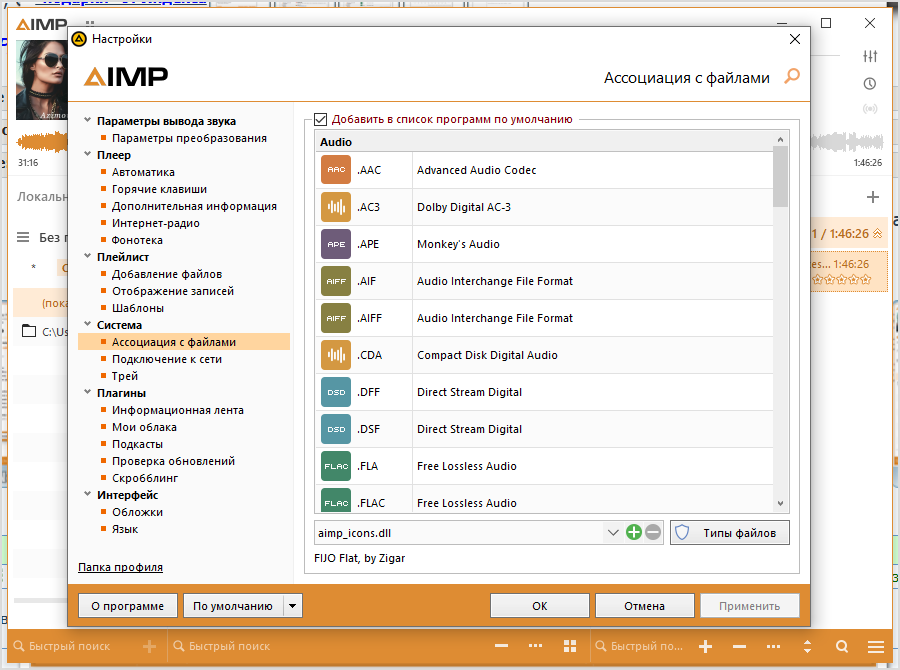The image size is (900, 670).
Task: Click the search magnifier at bottom bar right
Action: pyautogui.click(x=842, y=646)
